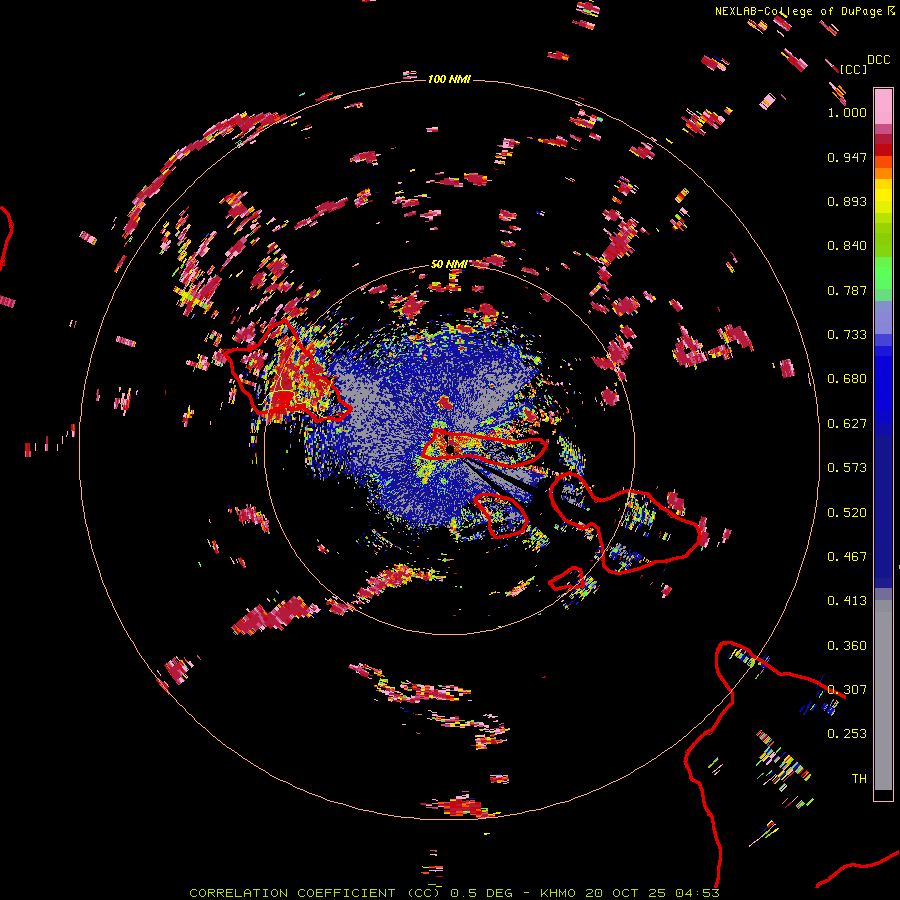
Task: Click the Correlation Coefficient title at the bottom
Action: click(455, 893)
